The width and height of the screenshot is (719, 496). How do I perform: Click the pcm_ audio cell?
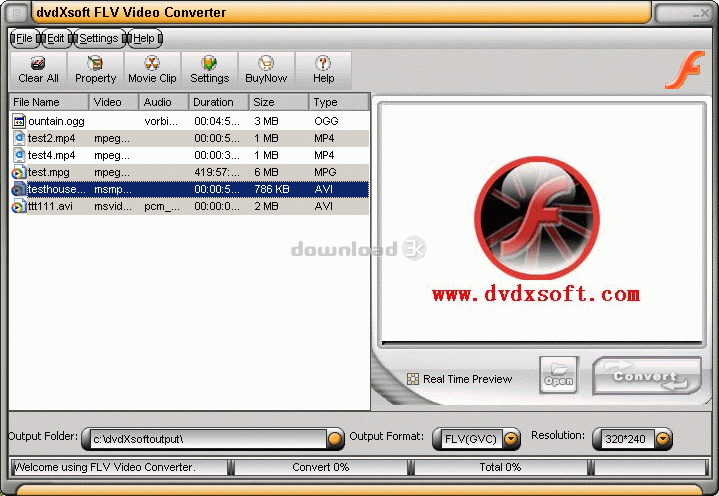tap(162, 206)
